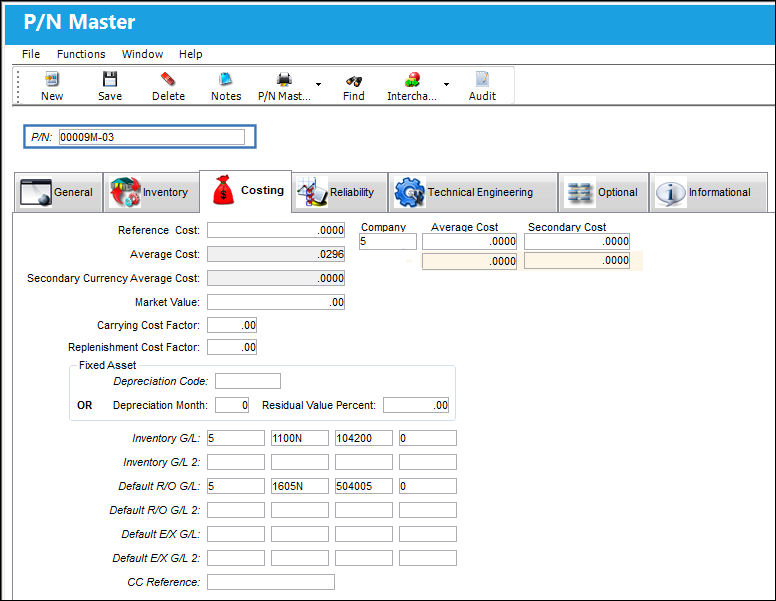Screen dimensions: 776x601
Task: Click the Replenishment Cost Factor field
Action: [232, 347]
